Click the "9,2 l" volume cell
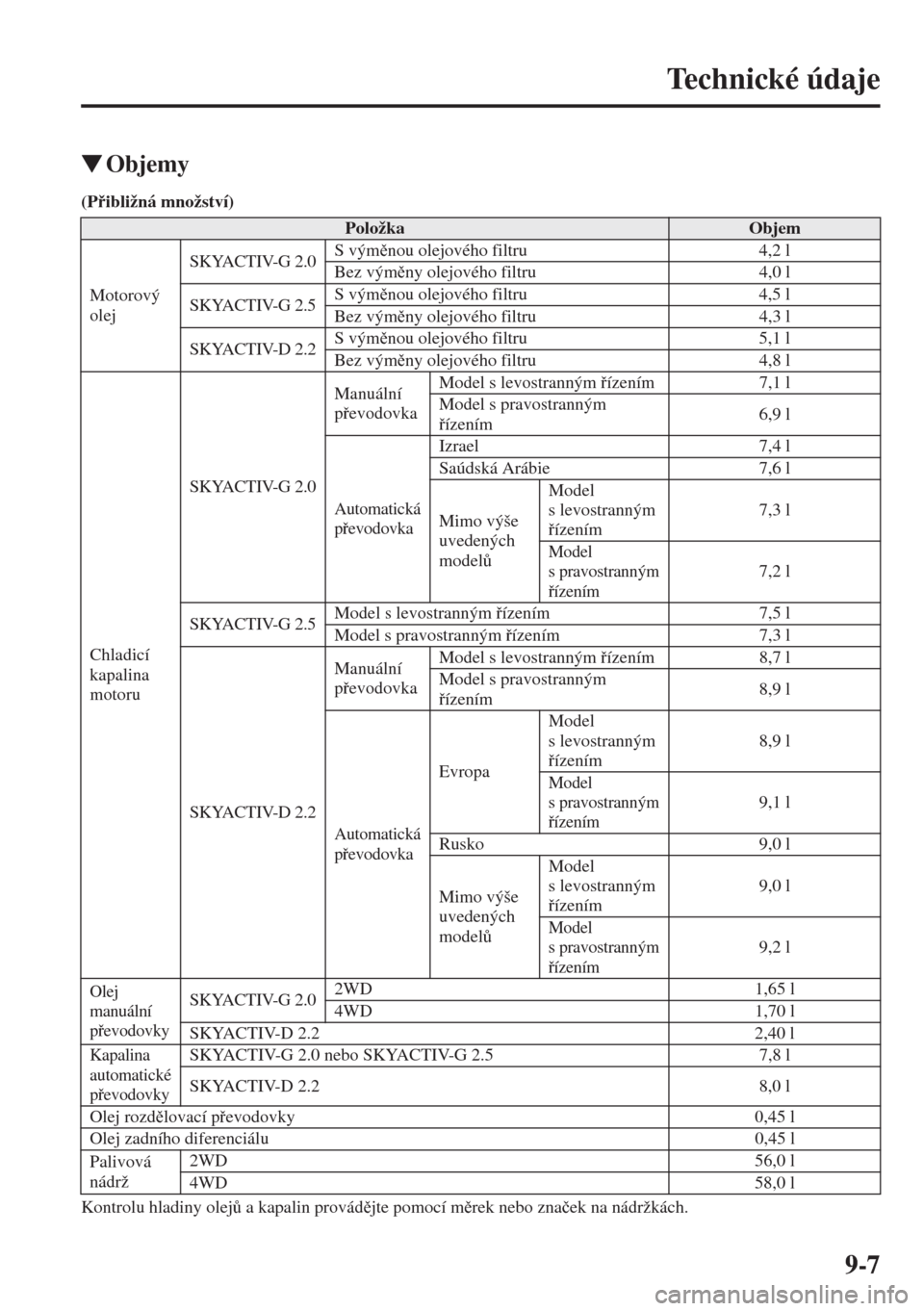This screenshot has width=924, height=1311. coord(774,948)
